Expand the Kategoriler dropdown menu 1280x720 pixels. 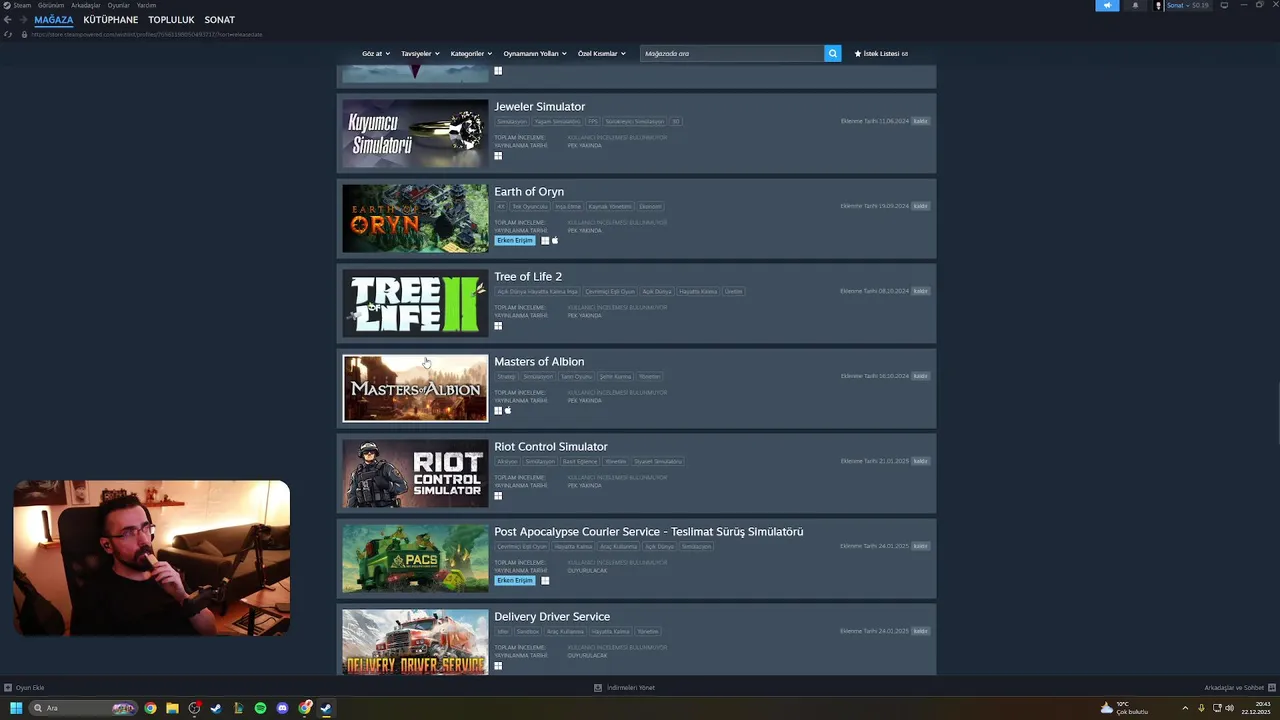[x=470, y=53]
